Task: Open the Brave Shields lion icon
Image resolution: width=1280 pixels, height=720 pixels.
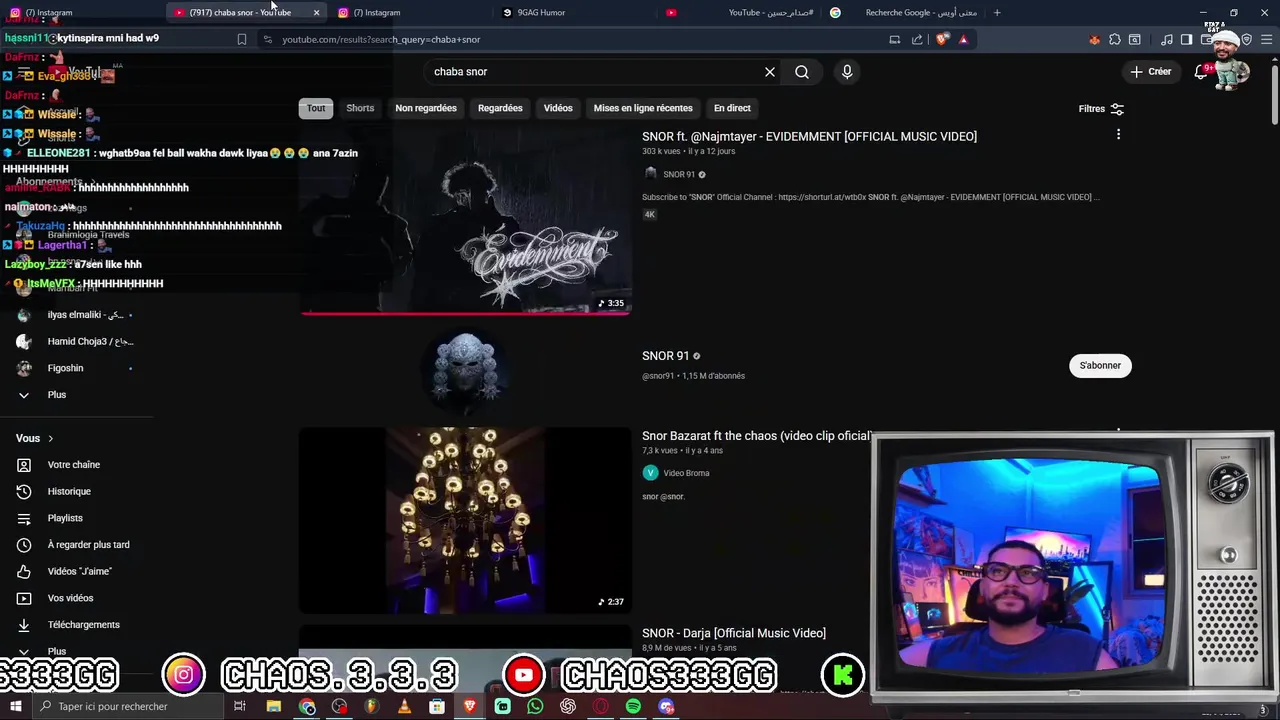Action: pos(942,40)
